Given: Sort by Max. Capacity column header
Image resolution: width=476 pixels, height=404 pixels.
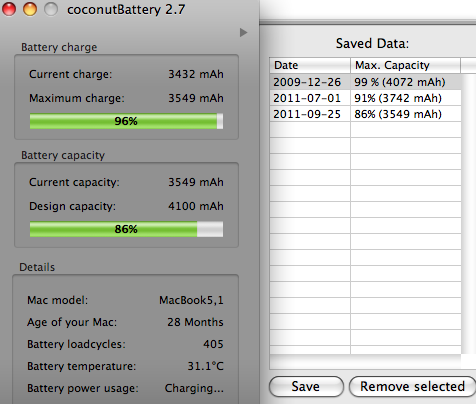Looking at the screenshot, I should pos(405,65).
